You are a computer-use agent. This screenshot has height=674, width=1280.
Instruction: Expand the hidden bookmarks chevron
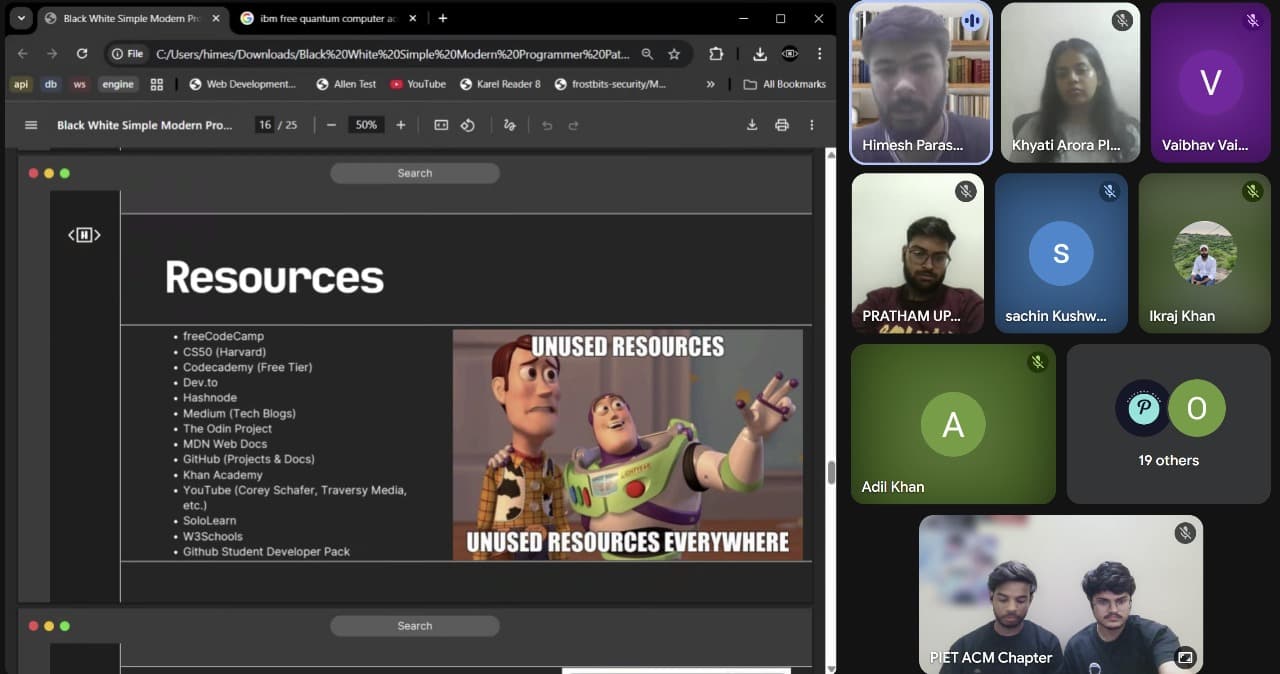711,84
